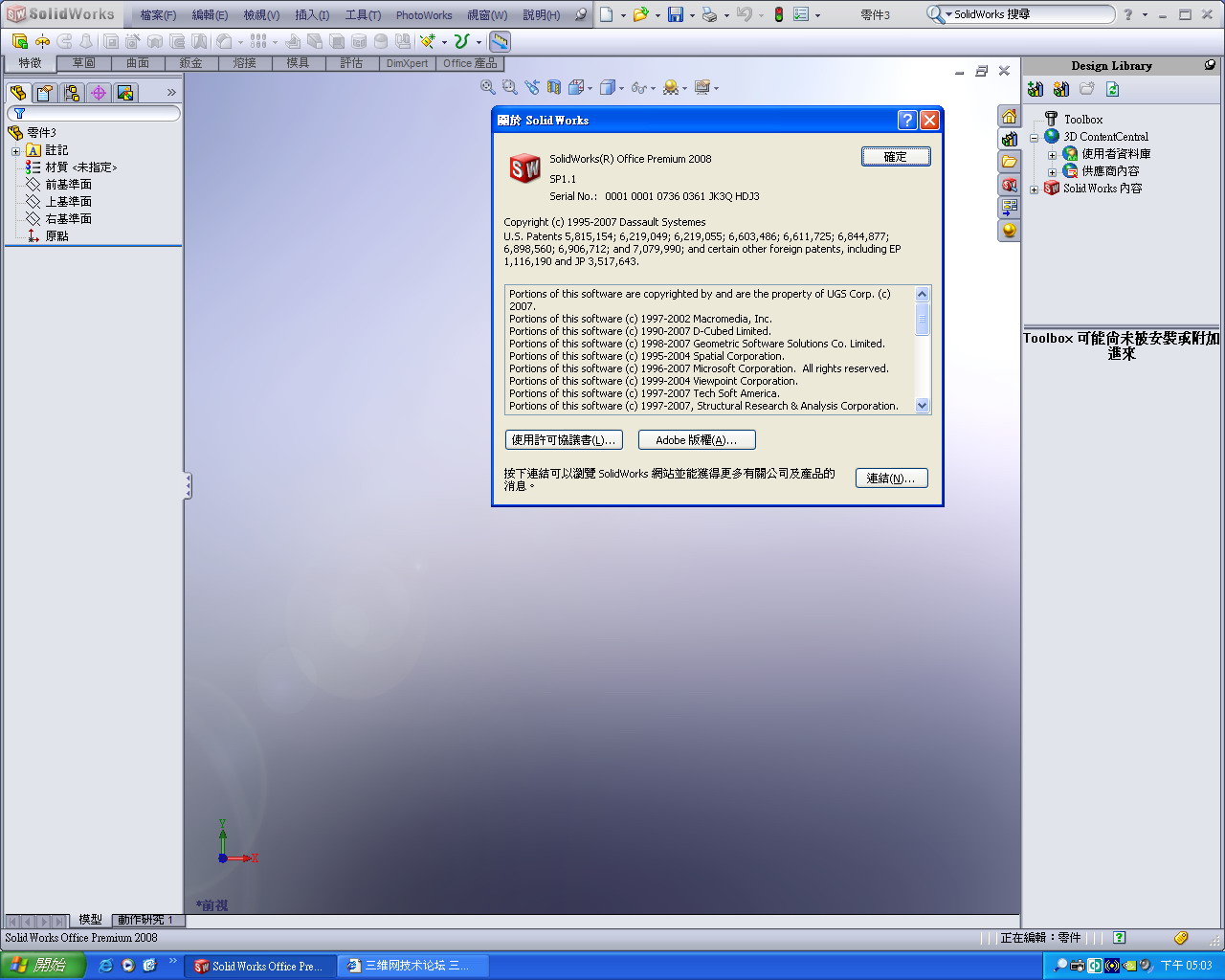This screenshot has height=980, width=1225.
Task: Click the credits list scroll down arrow
Action: click(x=923, y=406)
